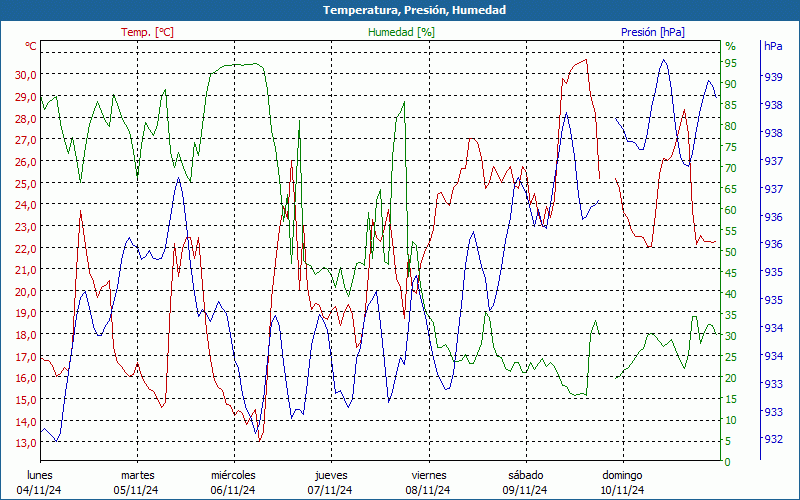
Task: Click the "miércoles" day label
Action: (233, 475)
